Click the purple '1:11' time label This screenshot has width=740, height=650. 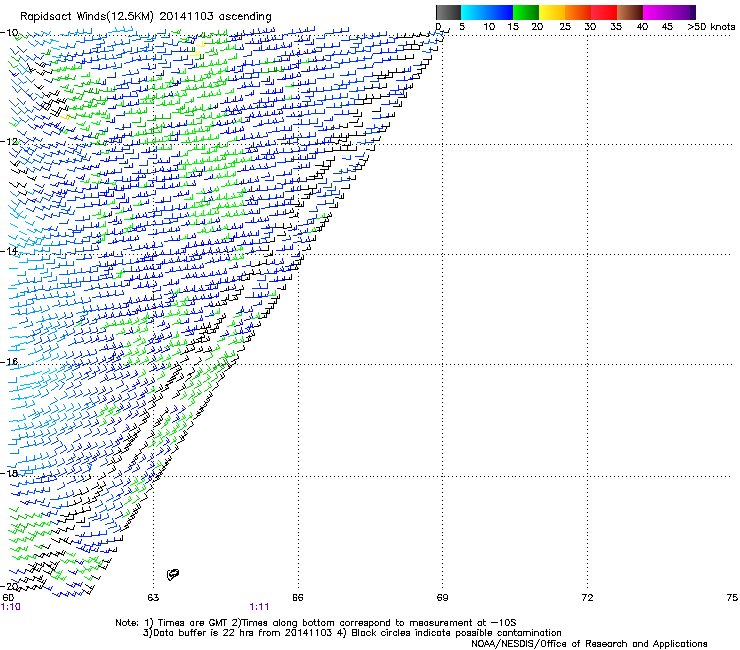(259, 607)
